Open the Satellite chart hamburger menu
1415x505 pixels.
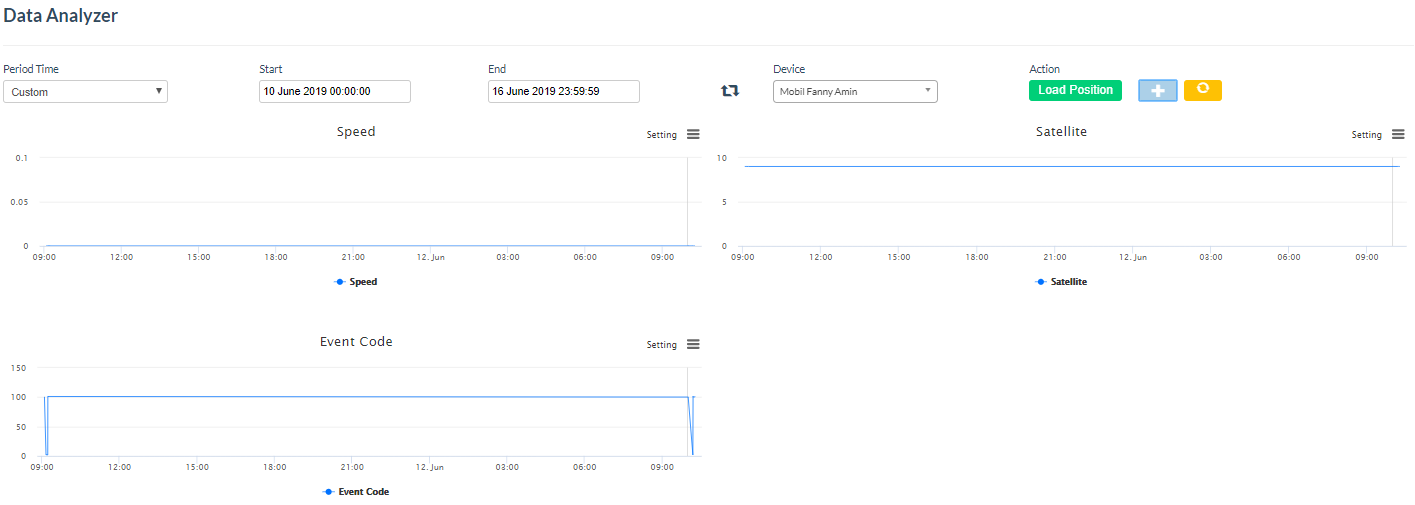1398,135
